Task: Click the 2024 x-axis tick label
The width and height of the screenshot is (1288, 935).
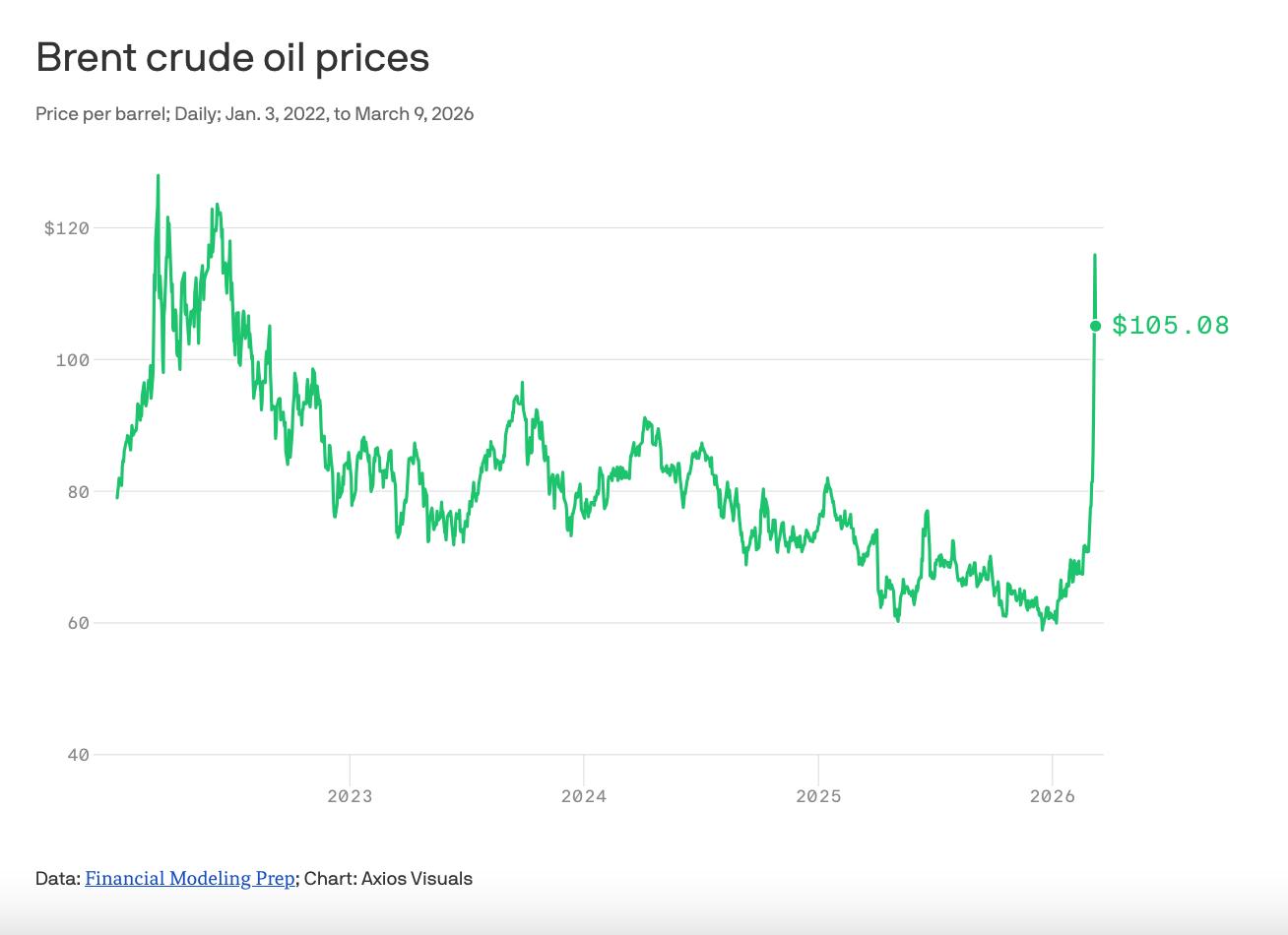Action: [584, 796]
